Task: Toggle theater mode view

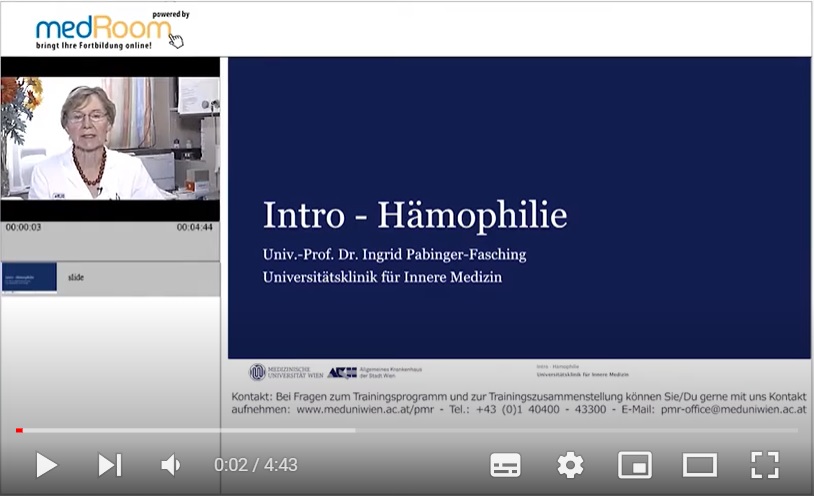Action: coord(699,464)
